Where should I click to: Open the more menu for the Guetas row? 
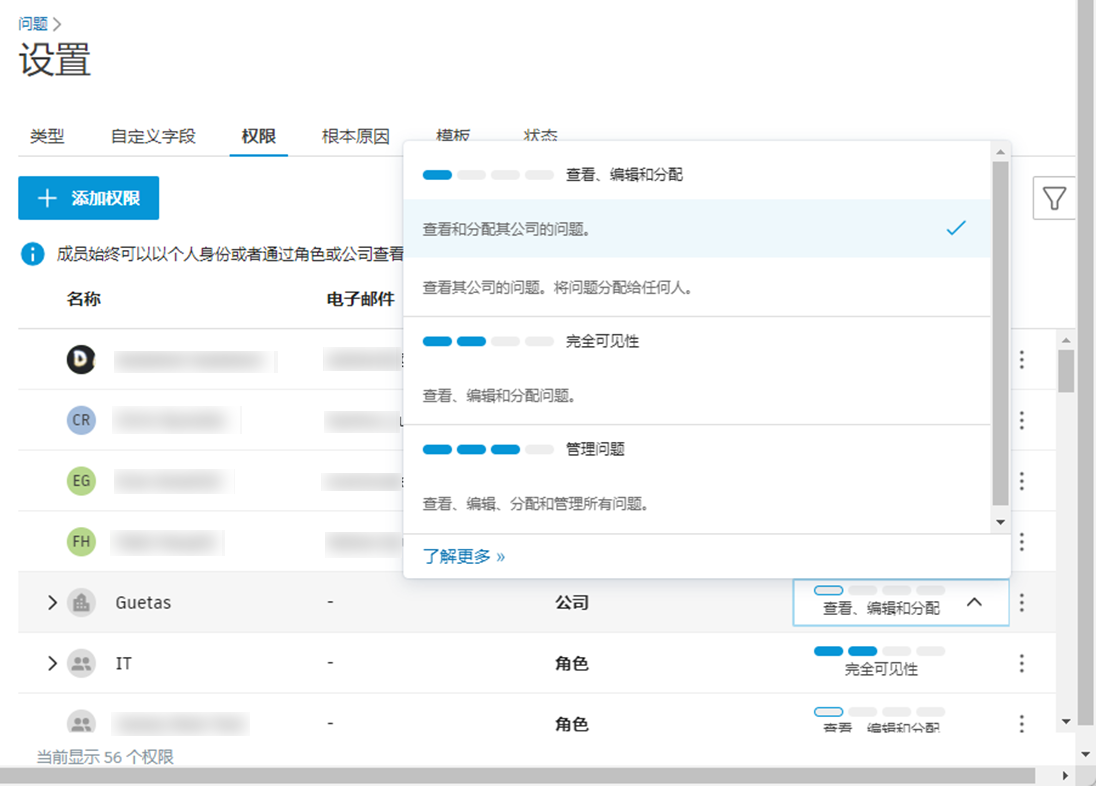(1022, 602)
